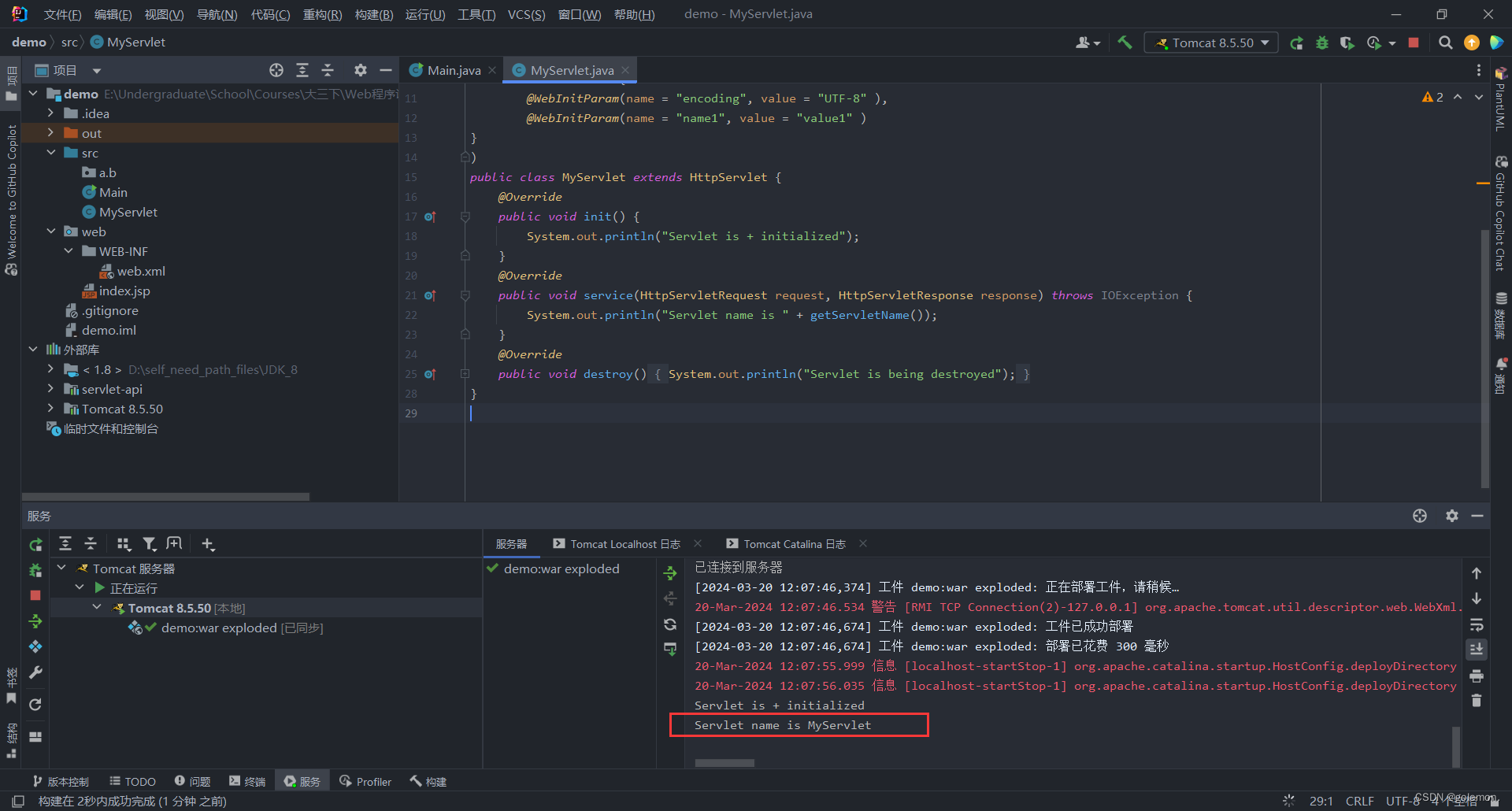Open the project view dropdown arrow
The image size is (1512, 811).
click(x=97, y=71)
